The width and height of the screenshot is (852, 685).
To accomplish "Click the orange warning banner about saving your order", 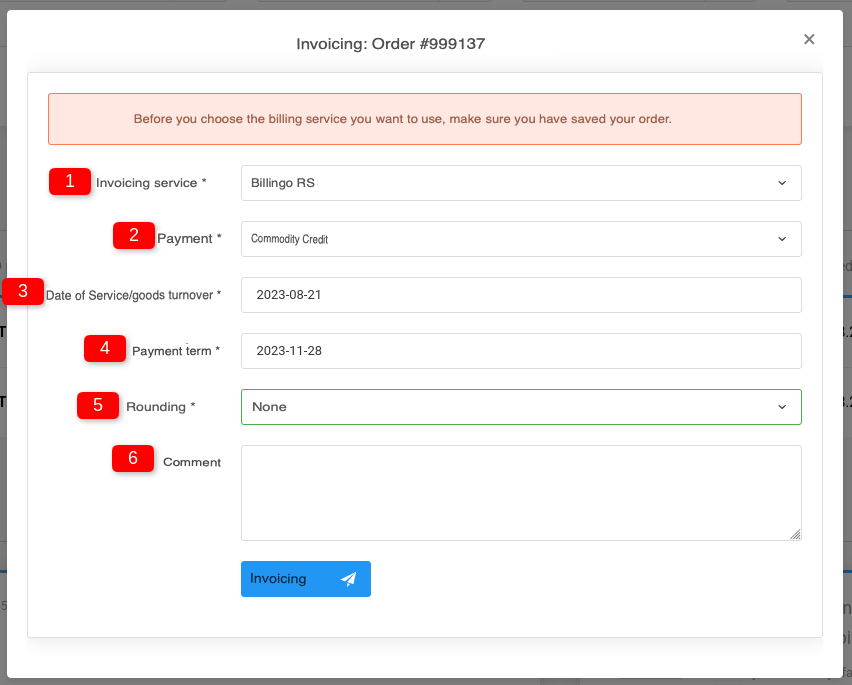I will click(x=425, y=118).
